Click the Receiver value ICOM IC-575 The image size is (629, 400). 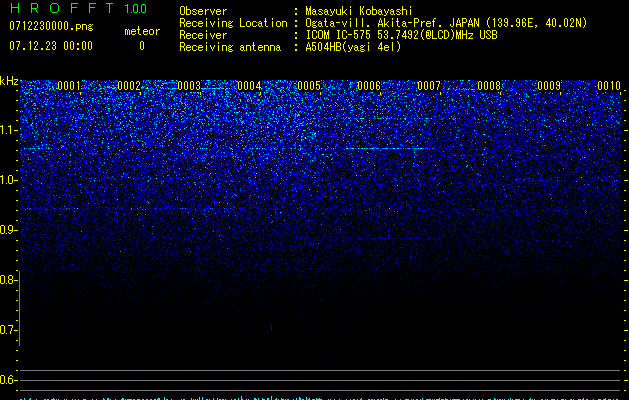point(339,35)
